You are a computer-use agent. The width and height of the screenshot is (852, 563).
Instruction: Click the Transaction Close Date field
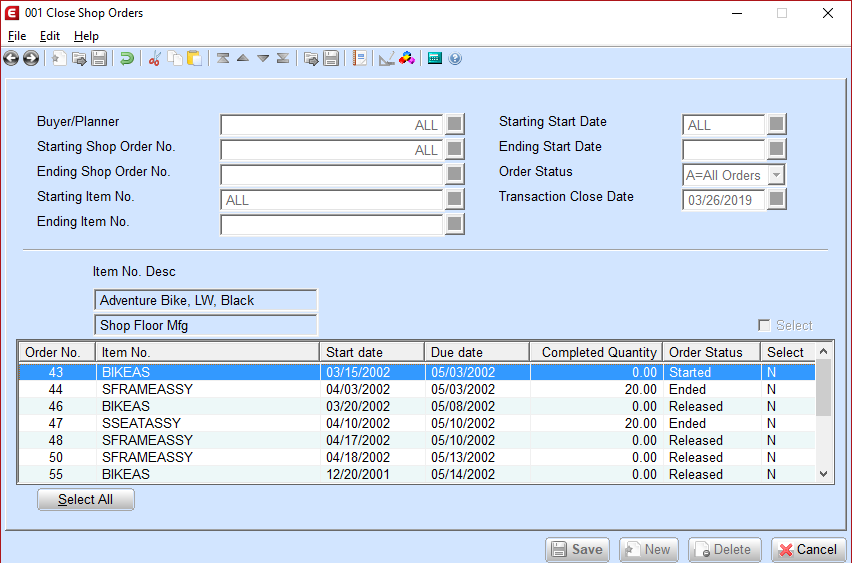724,199
